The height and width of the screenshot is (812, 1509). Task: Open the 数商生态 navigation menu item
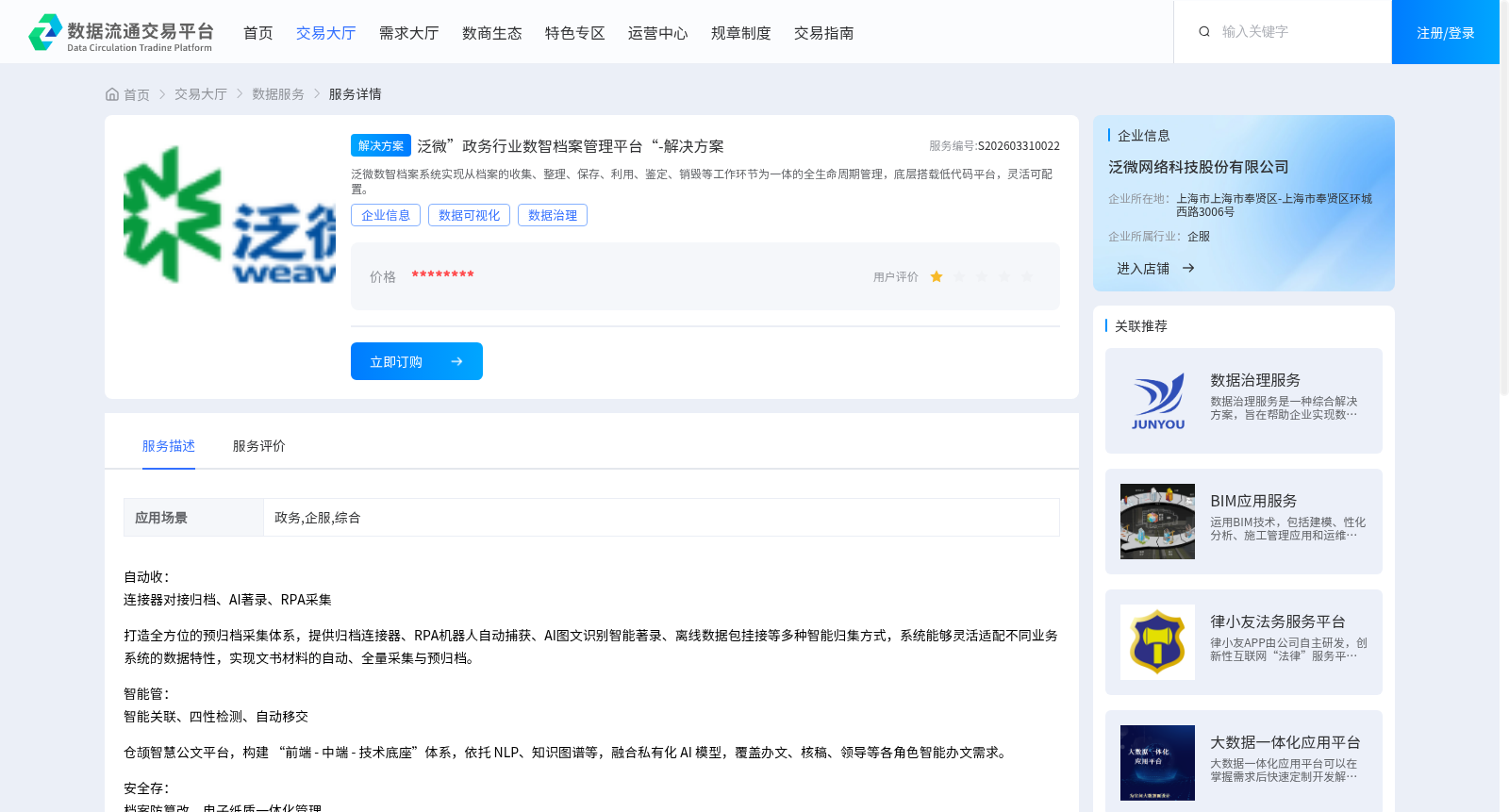492,33
